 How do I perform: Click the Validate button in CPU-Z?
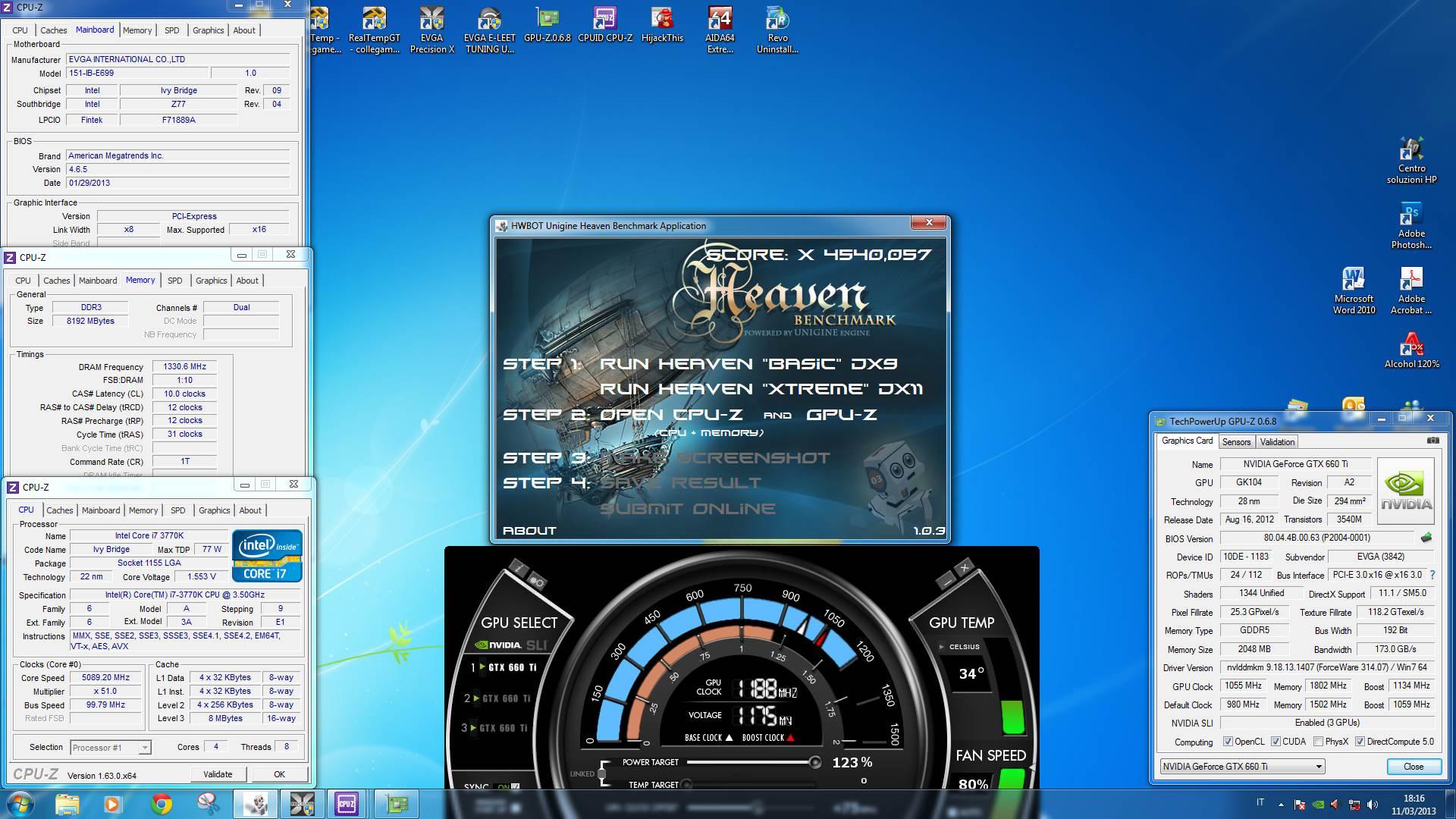pos(218,774)
